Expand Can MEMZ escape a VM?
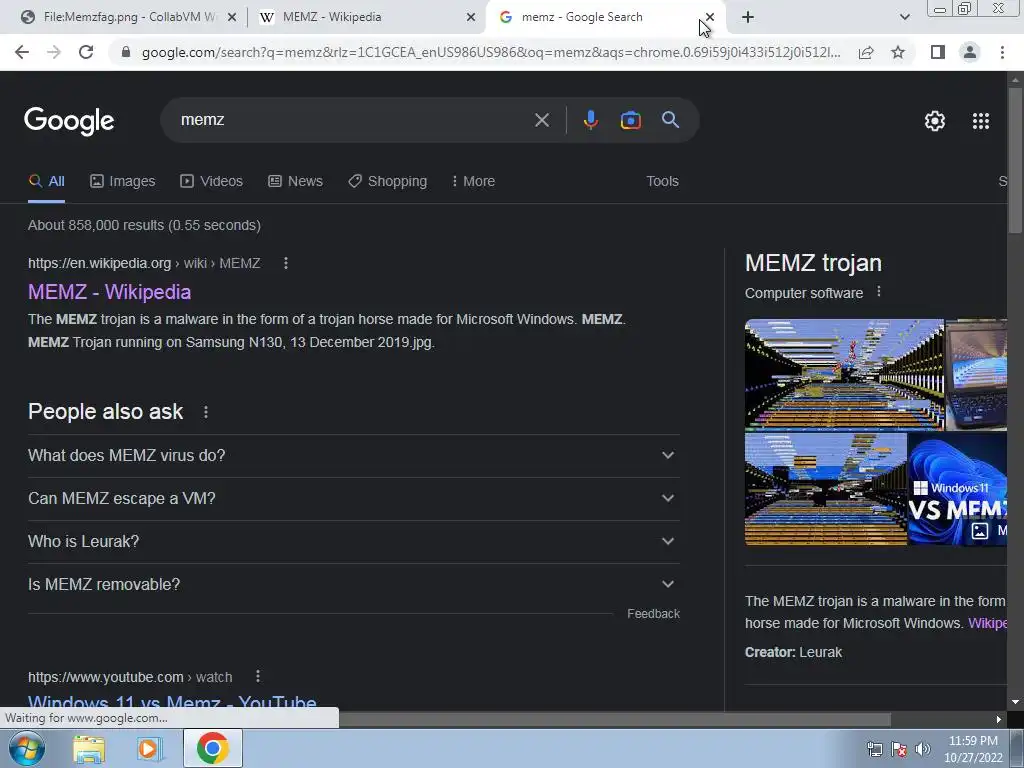 point(354,498)
